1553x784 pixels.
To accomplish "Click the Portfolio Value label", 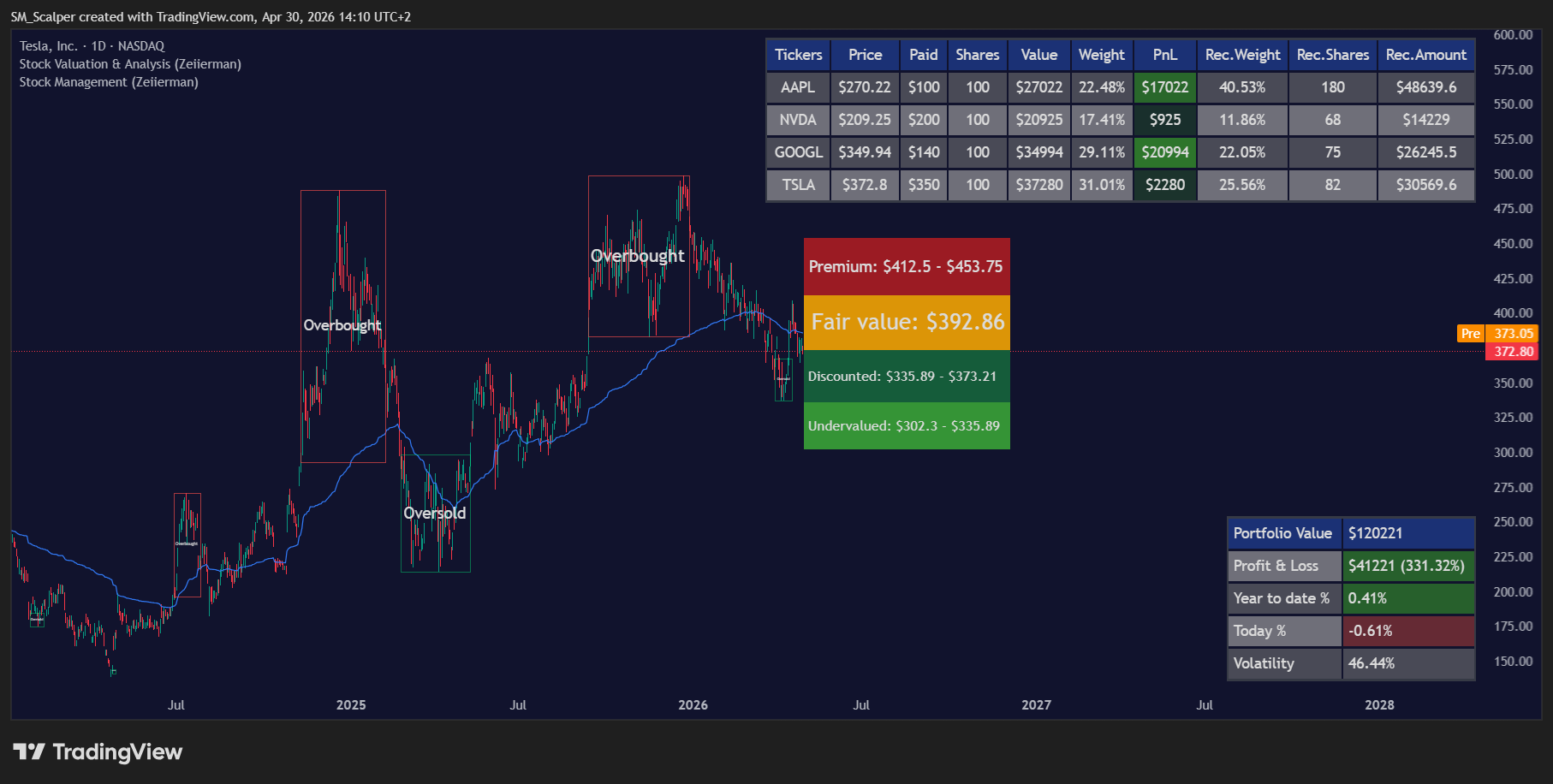I will click(1284, 533).
